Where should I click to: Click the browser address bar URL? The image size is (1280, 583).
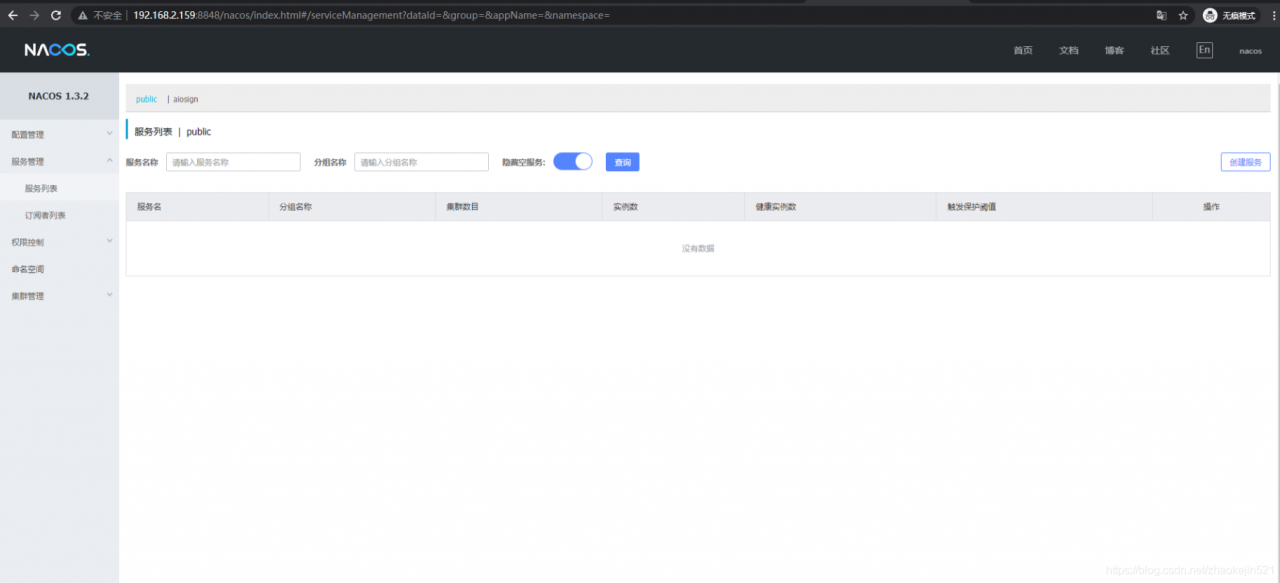(x=371, y=15)
